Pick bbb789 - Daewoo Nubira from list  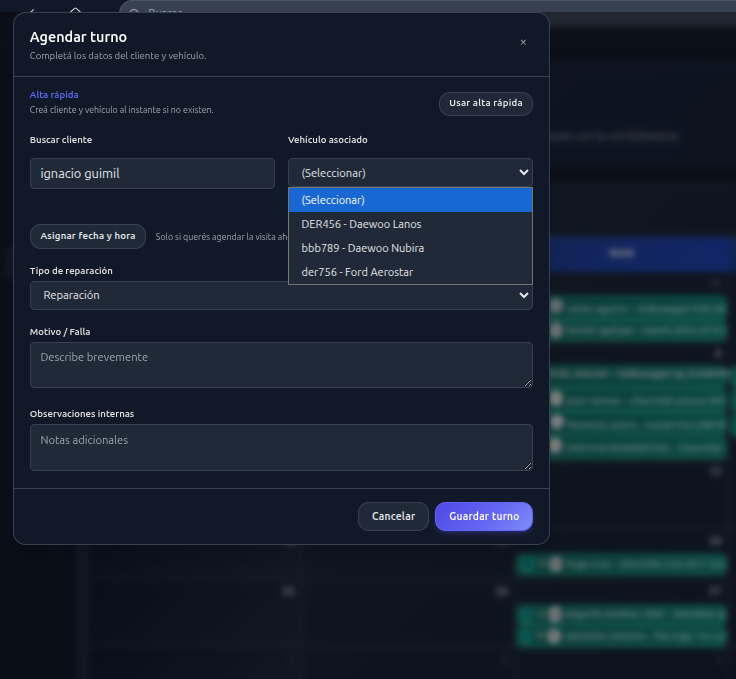pyautogui.click(x=410, y=248)
